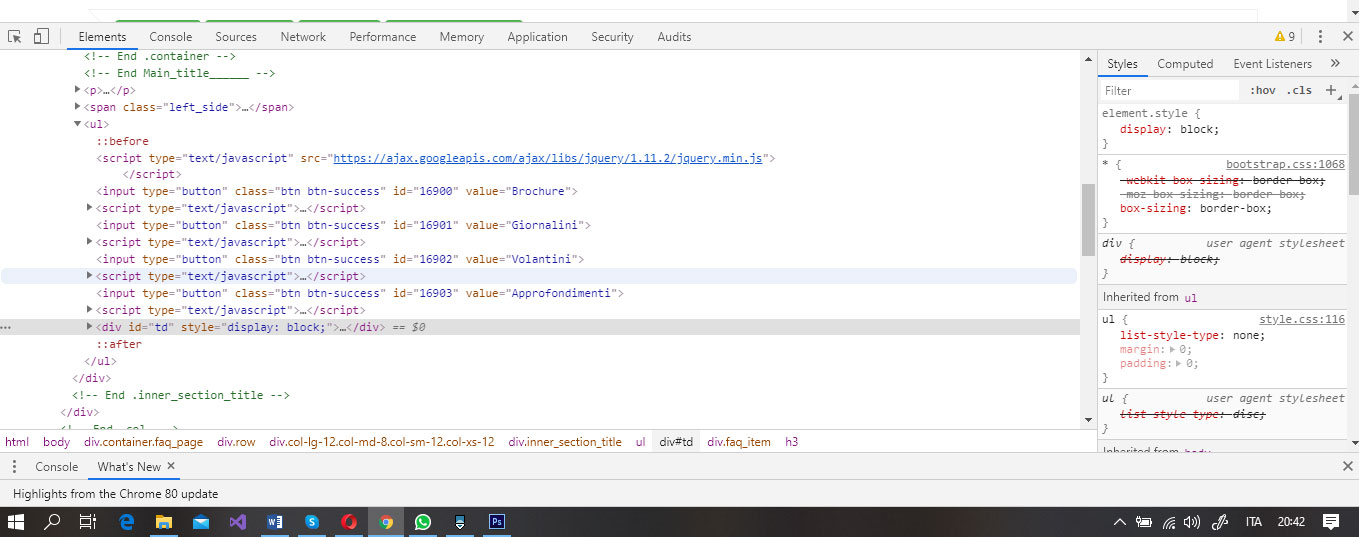The width and height of the screenshot is (1359, 537).
Task: Open the style.css:116 source link
Action: pyautogui.click(x=1302, y=320)
